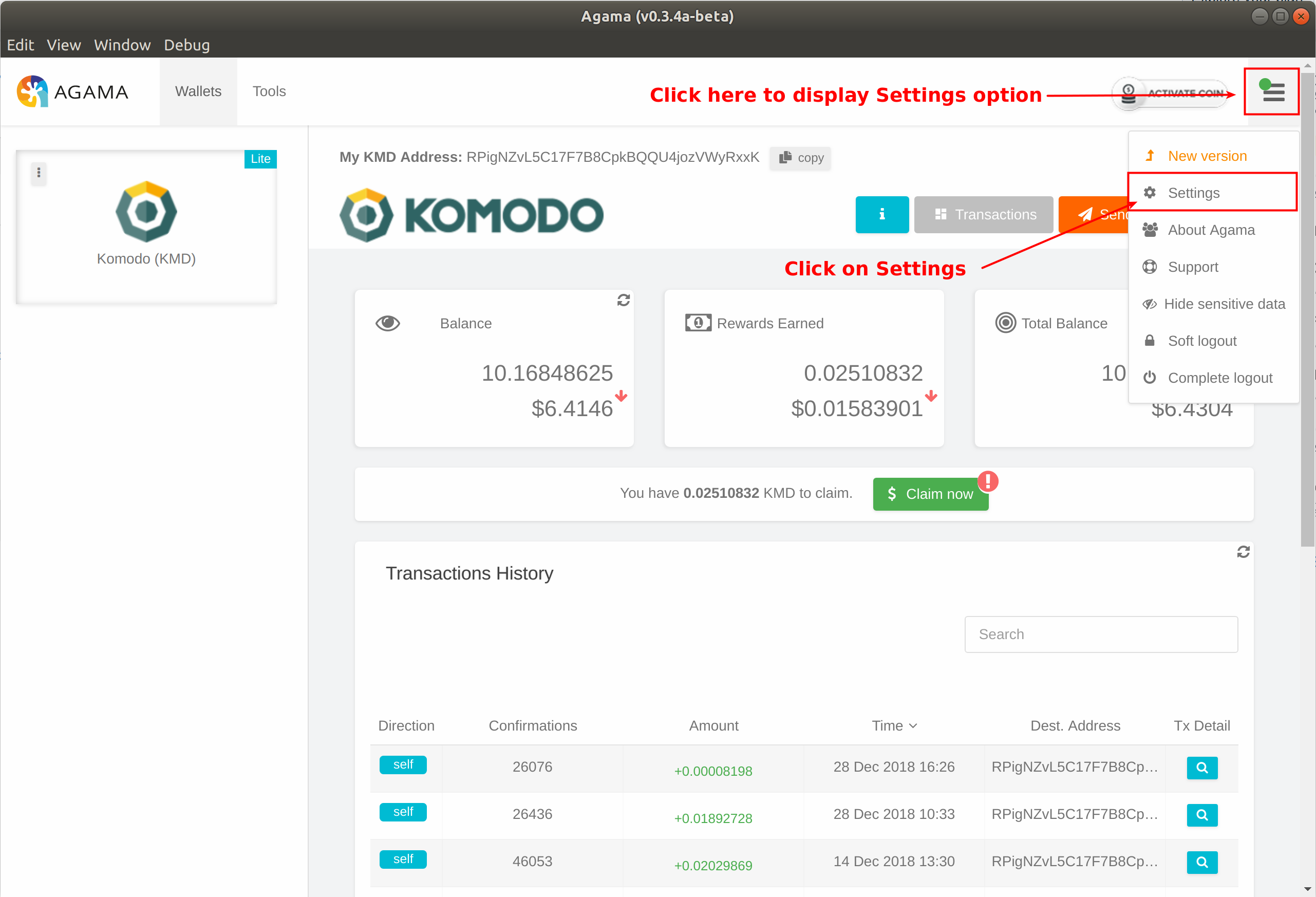
Task: Click the Activate Coin button
Action: [x=1171, y=94]
